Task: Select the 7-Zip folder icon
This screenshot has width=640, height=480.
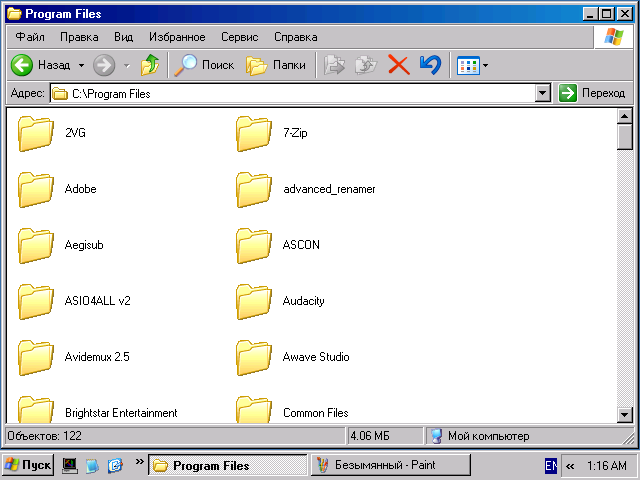Action: 254,133
